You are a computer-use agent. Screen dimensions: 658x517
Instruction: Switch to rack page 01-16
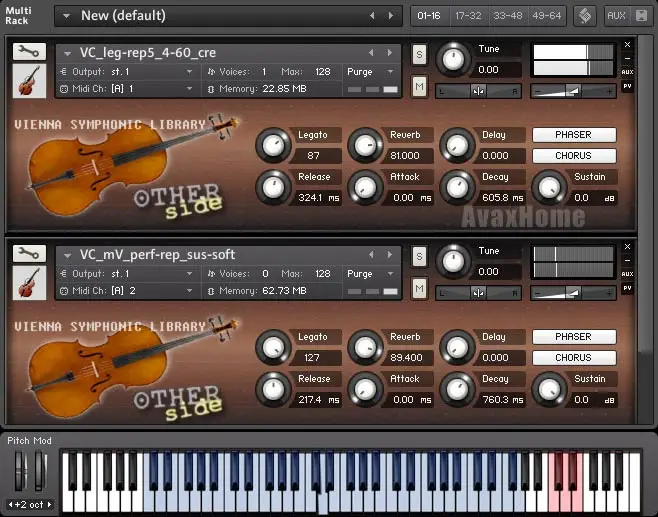429,16
